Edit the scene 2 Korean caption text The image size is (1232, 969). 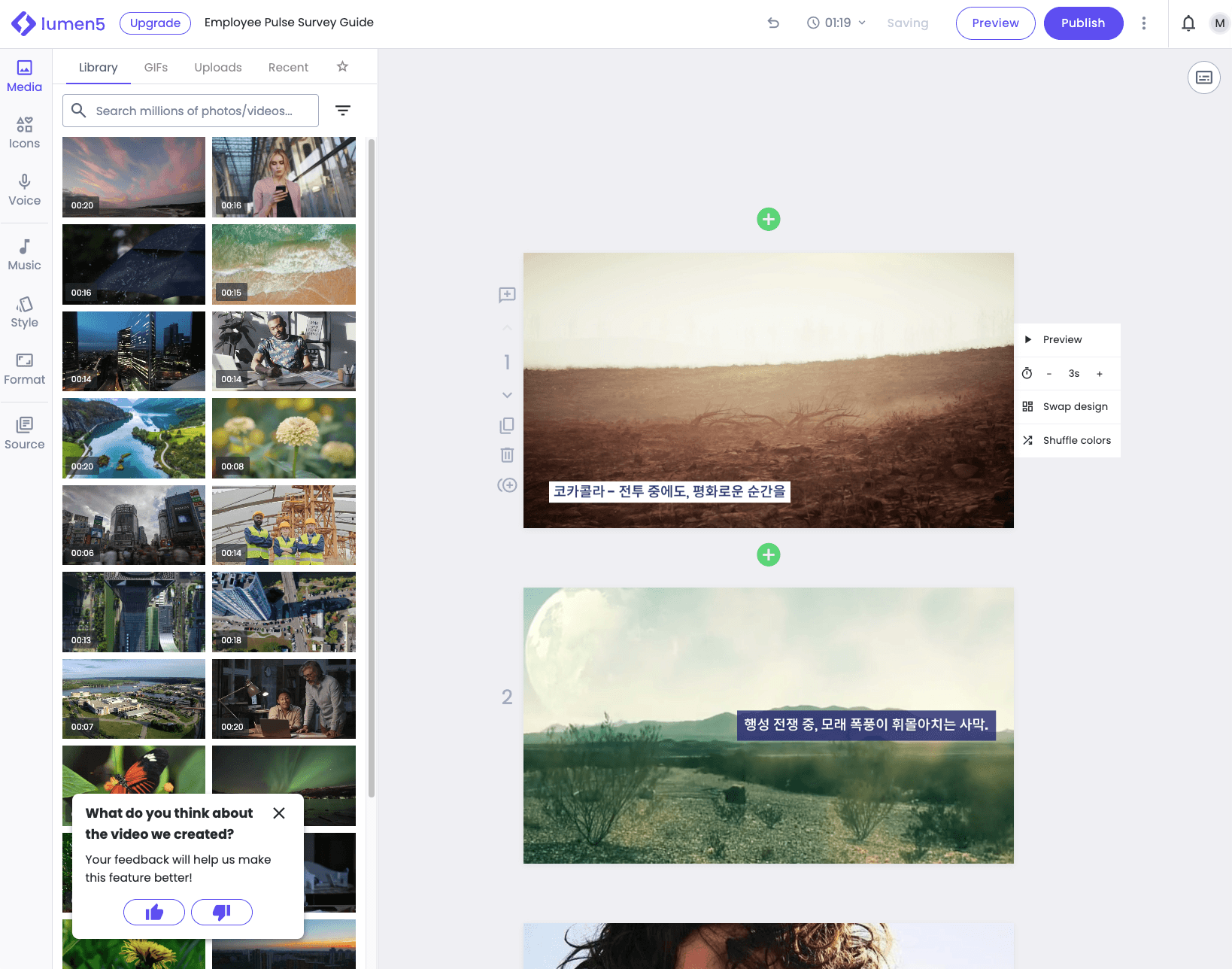point(866,725)
